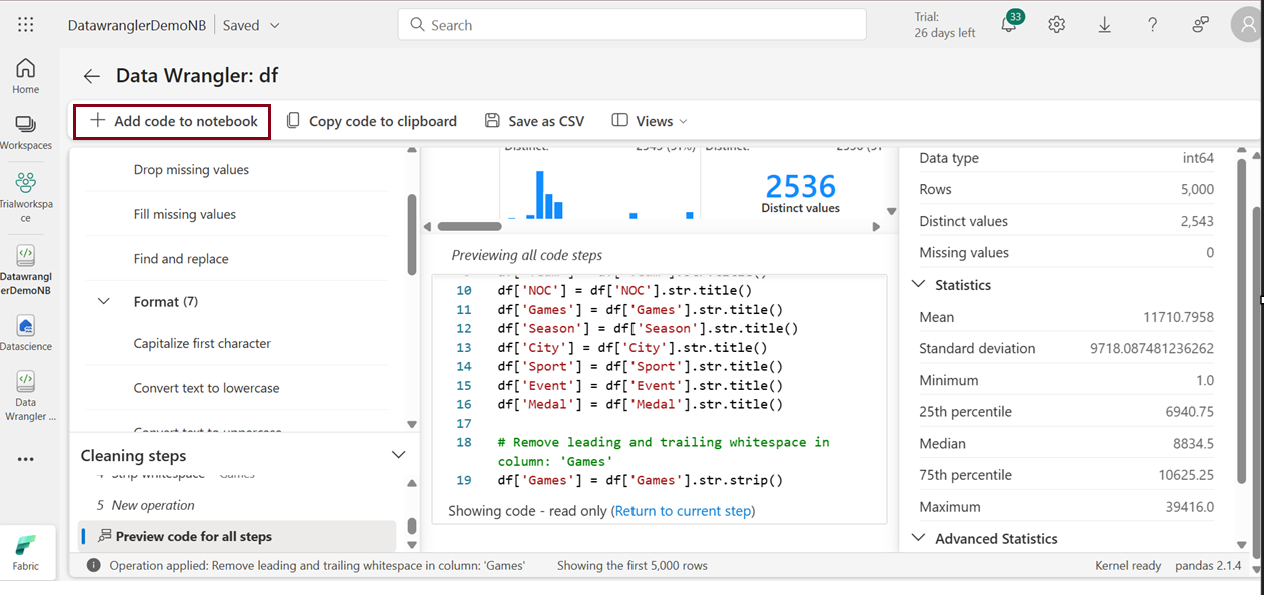Open the notifications bell icon
Viewport: 1264px width, 595px height.
click(1009, 25)
